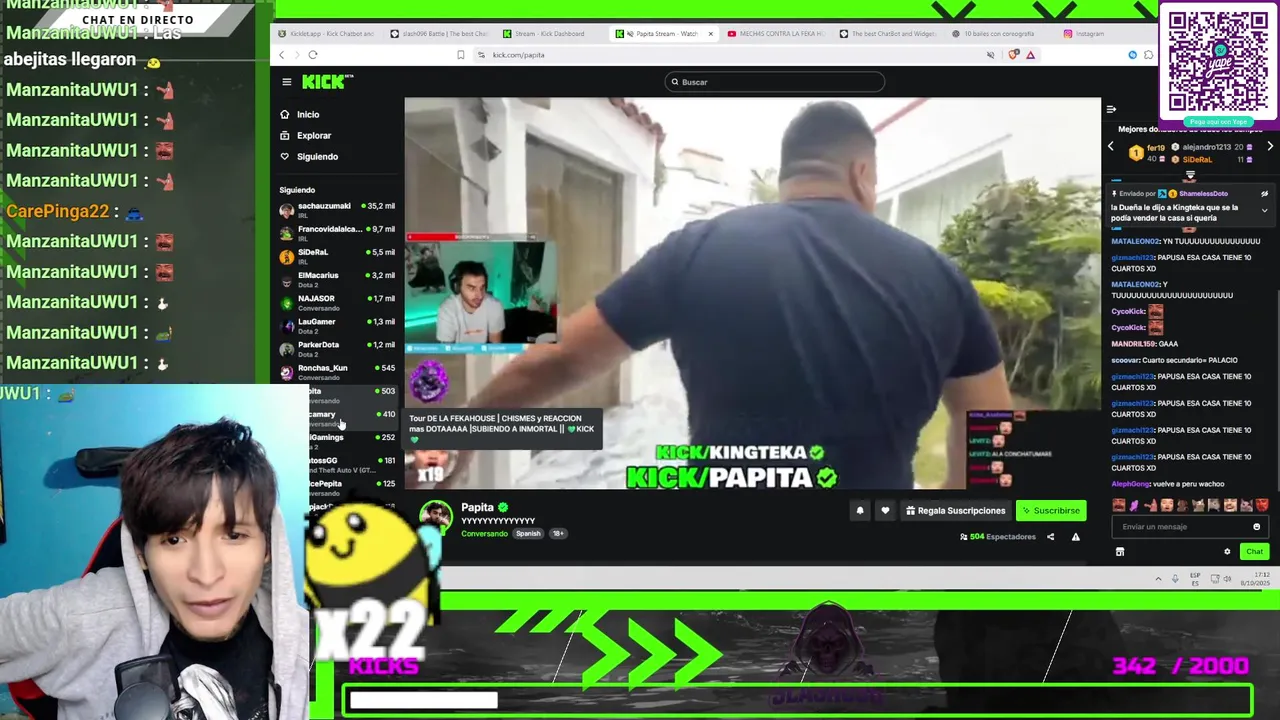The height and width of the screenshot is (720, 1280).
Task: Click sachauzumaki avatar icon
Action: pos(287,210)
